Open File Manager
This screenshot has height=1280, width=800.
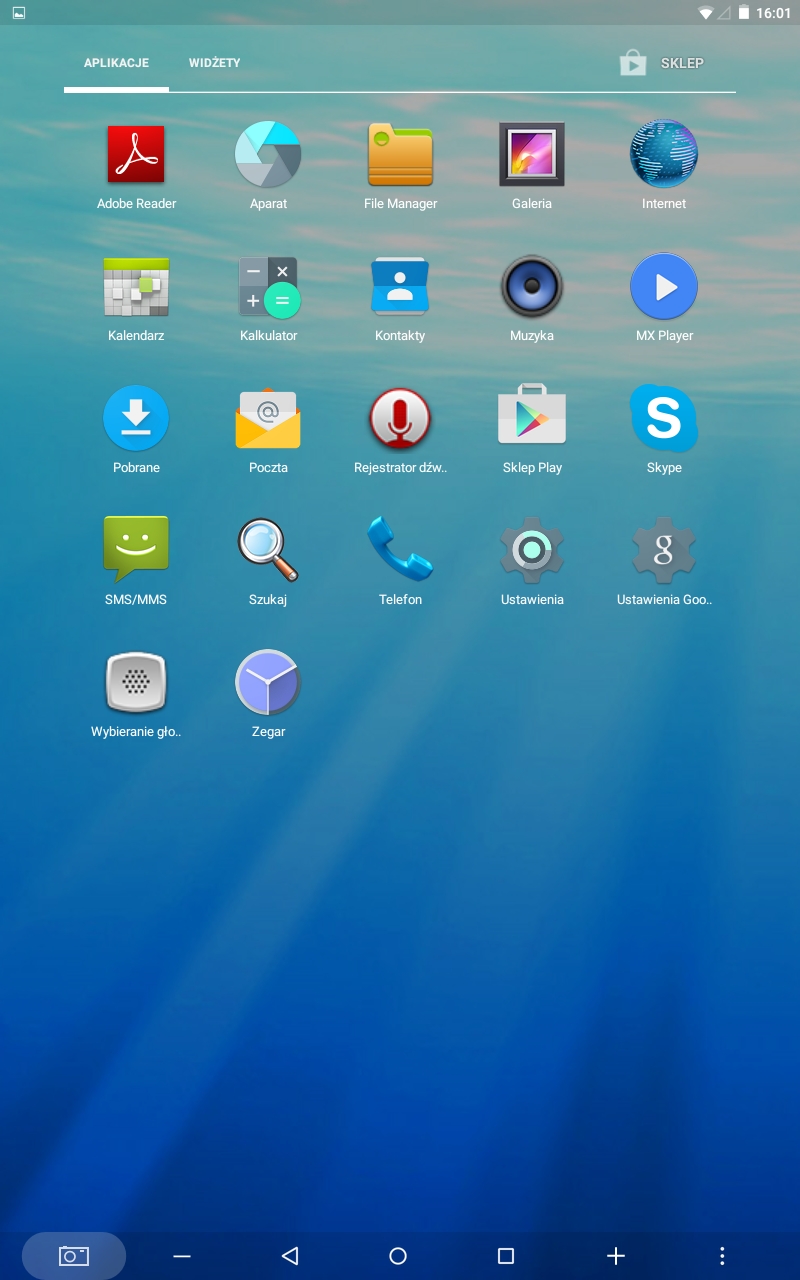coord(400,166)
